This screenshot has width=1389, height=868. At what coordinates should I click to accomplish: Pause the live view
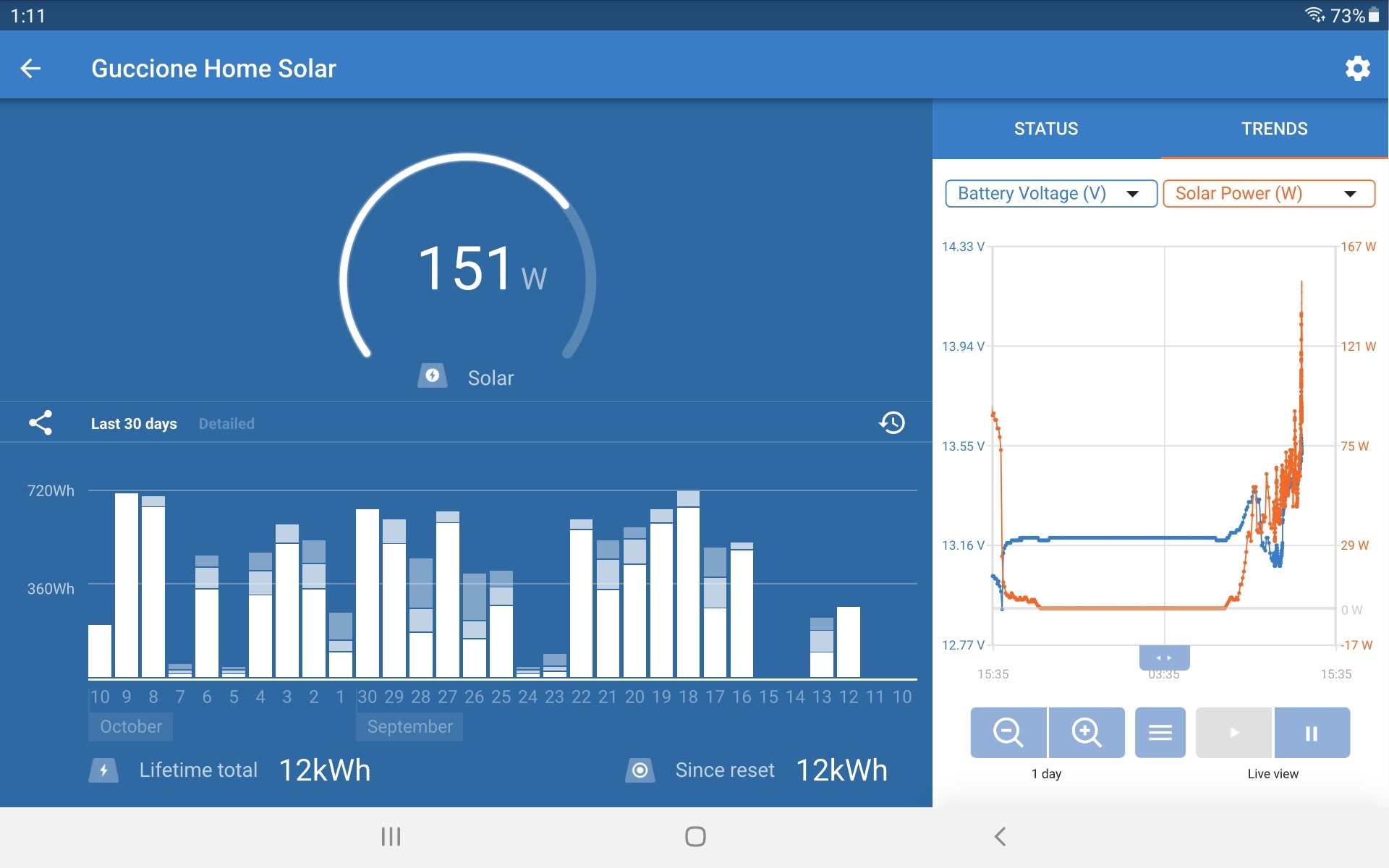point(1312,733)
